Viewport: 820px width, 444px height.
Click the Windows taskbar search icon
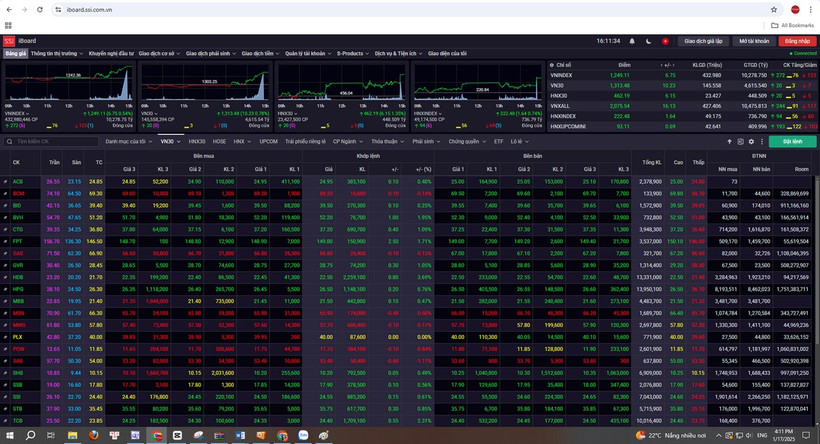coord(32,436)
